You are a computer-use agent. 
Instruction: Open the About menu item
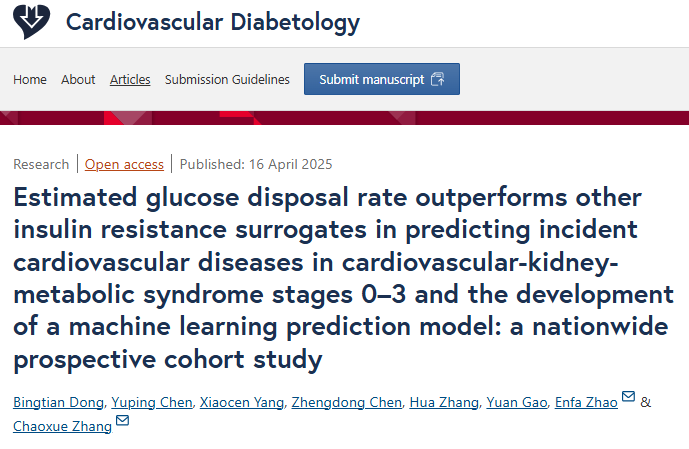pyautogui.click(x=78, y=80)
